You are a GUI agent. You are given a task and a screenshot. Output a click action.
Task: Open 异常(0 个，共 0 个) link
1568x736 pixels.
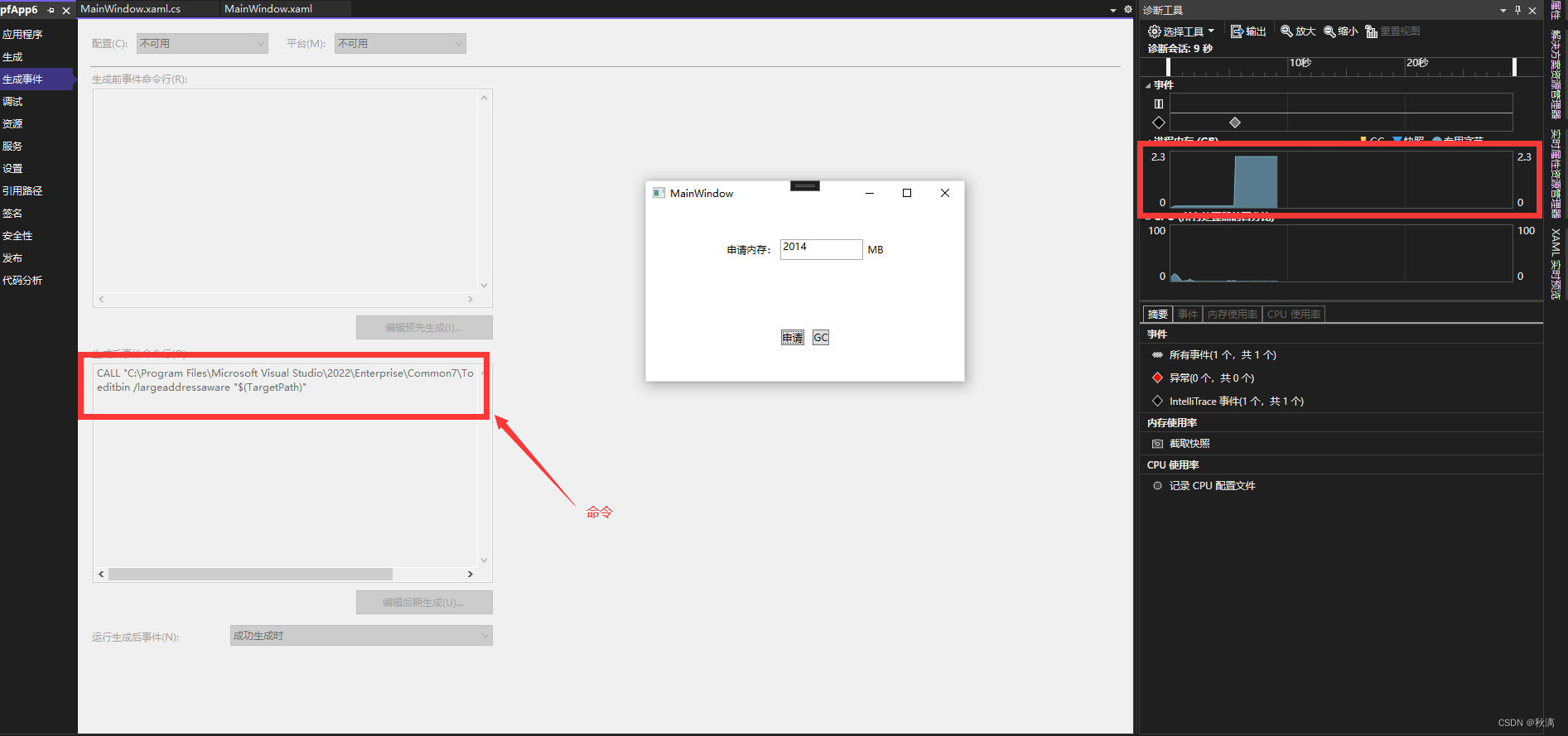click(x=1212, y=378)
